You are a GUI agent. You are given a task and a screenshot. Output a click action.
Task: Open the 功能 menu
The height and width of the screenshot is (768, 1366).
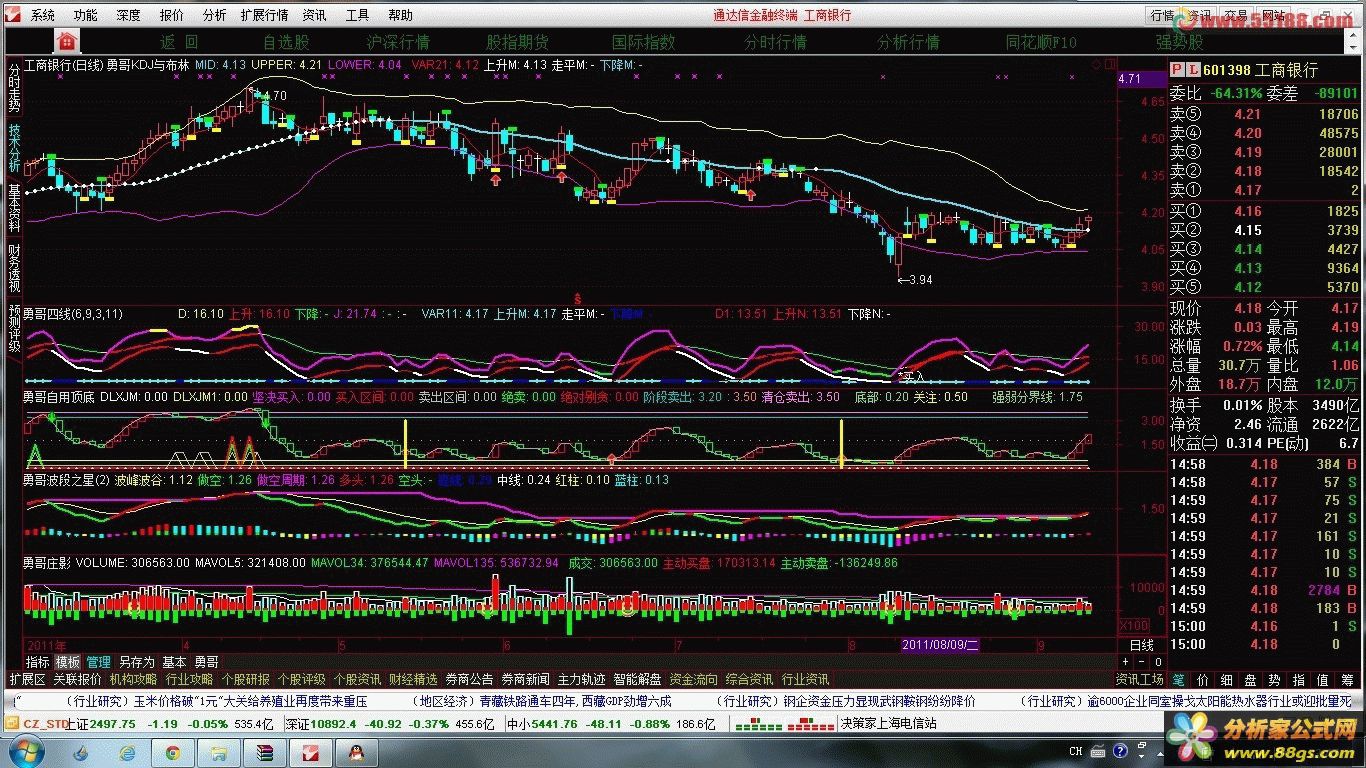tap(86, 15)
